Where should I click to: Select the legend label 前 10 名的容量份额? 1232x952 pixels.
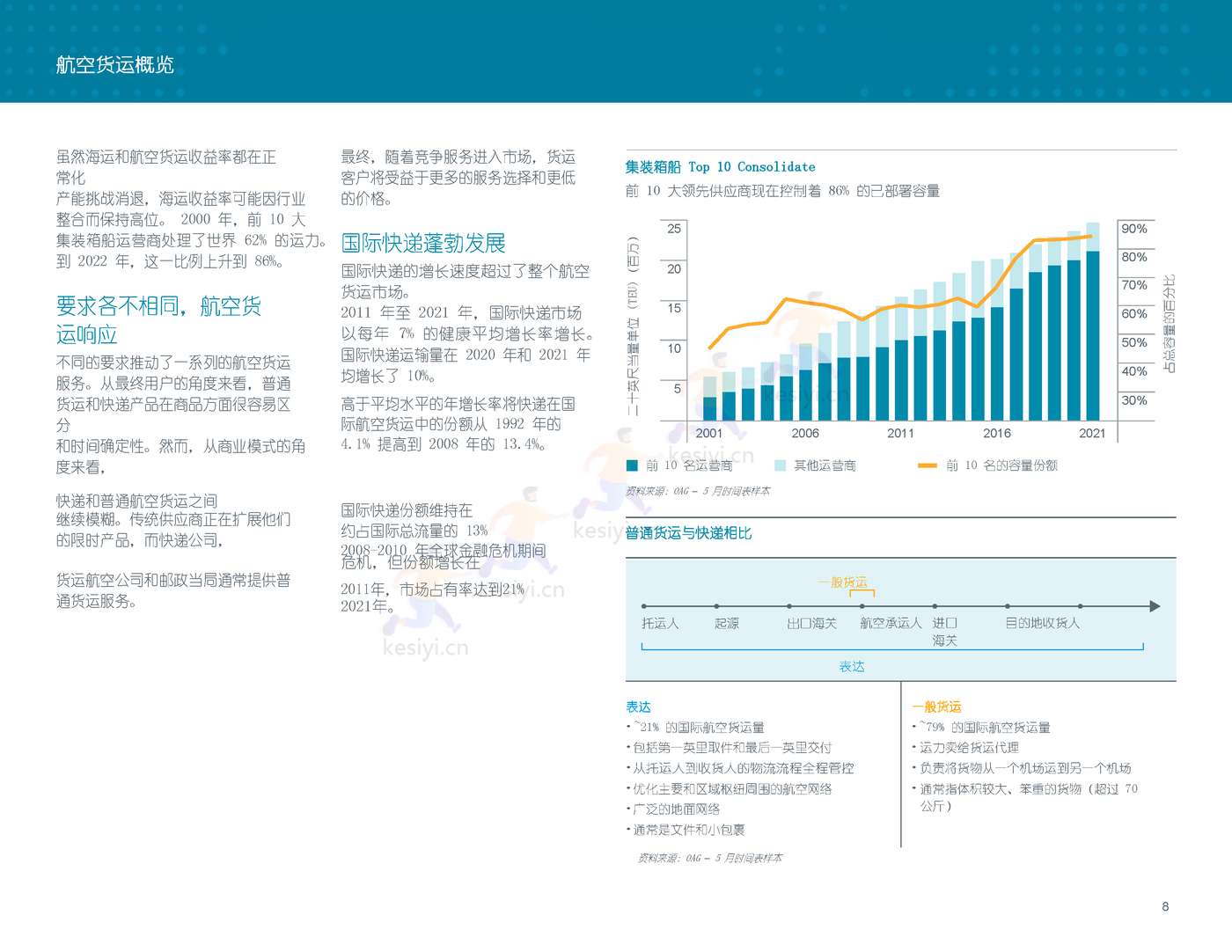tap(1001, 465)
